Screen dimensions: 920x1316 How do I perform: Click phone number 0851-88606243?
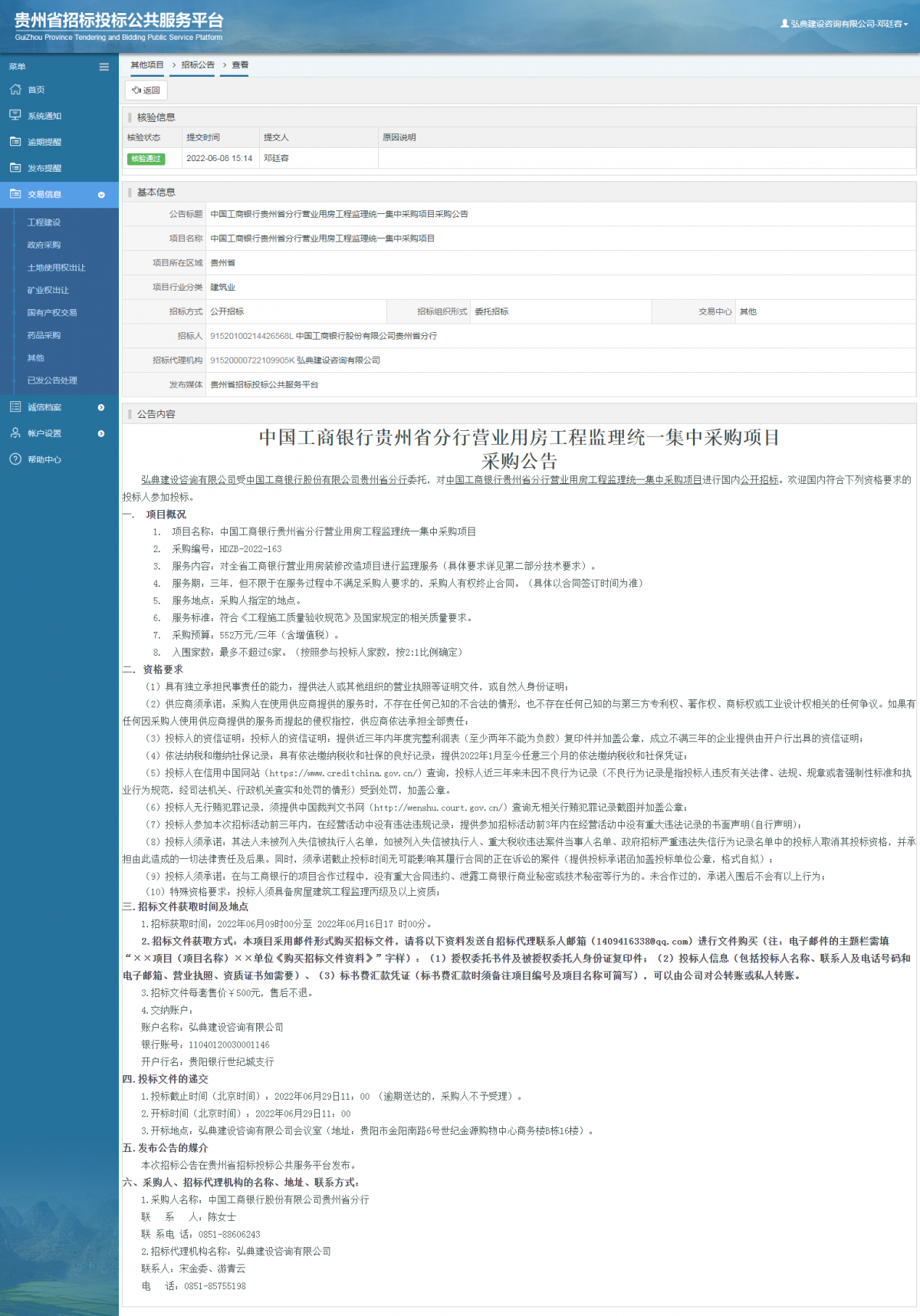229,1235
